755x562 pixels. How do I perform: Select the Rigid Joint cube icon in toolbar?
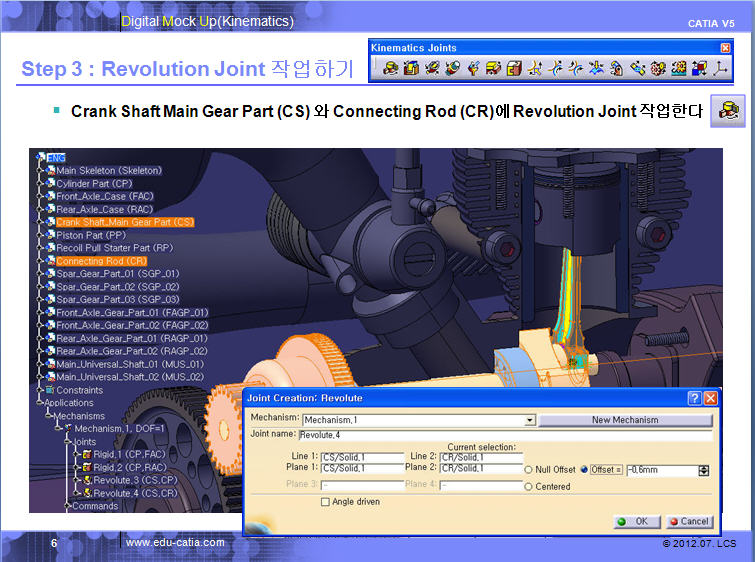click(516, 69)
